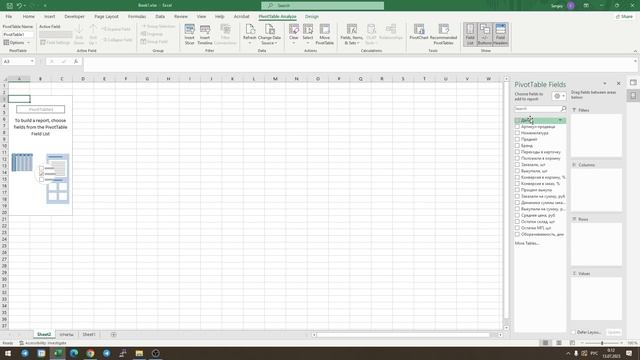Switch to Normal view in status bar
The image size is (640, 360).
click(x=545, y=343)
